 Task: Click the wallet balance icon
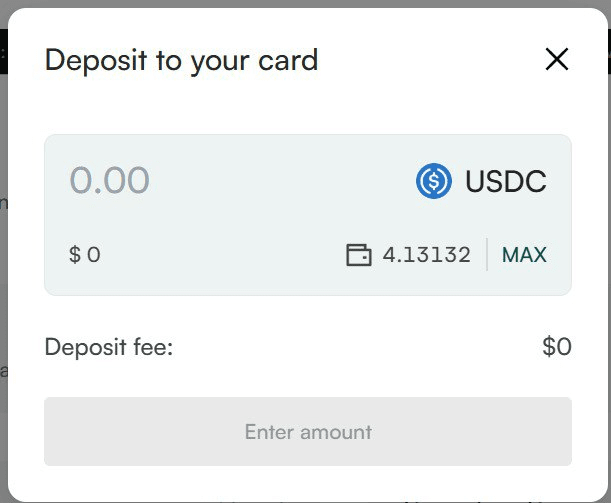(x=358, y=255)
